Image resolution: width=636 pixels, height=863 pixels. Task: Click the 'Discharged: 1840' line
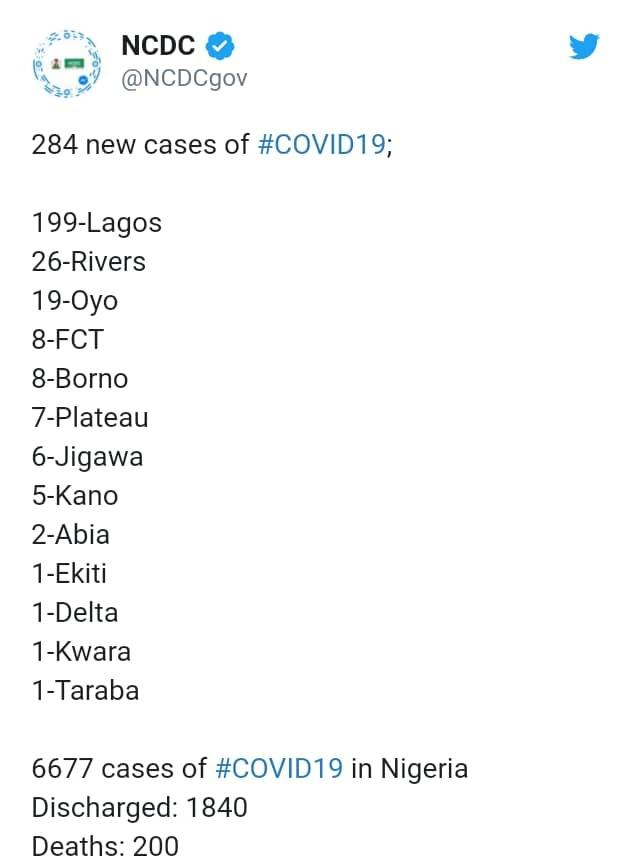[139, 807]
